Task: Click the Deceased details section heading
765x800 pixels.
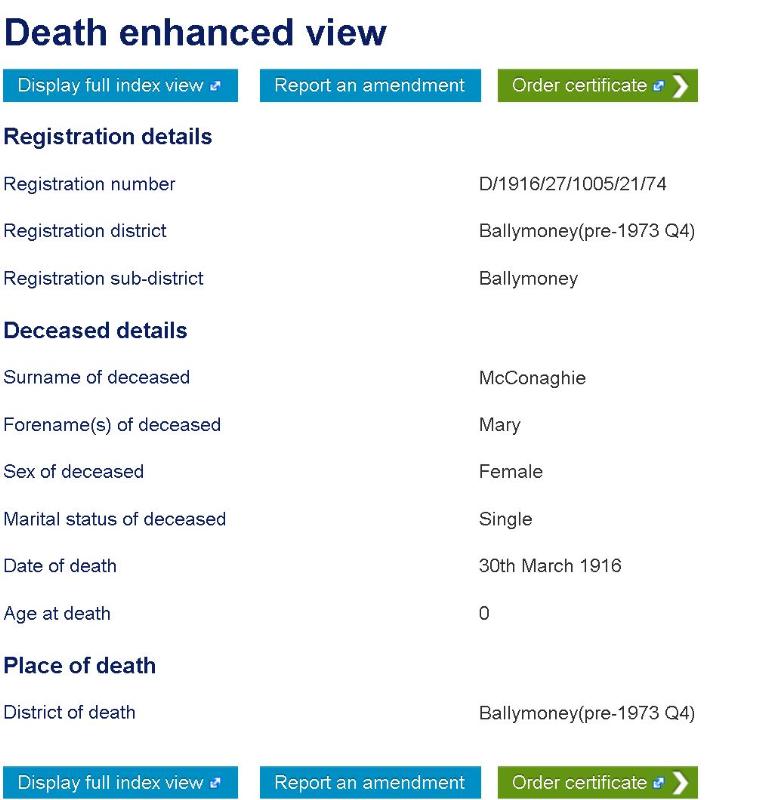Action: pos(96,330)
